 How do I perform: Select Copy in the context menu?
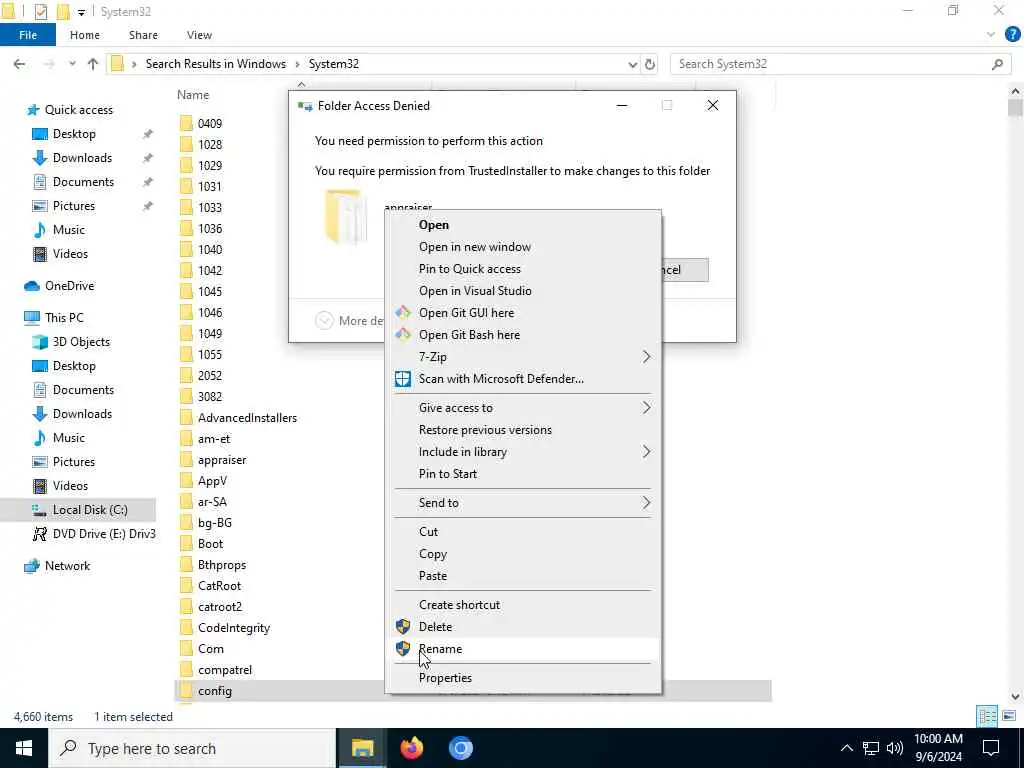[432, 554]
